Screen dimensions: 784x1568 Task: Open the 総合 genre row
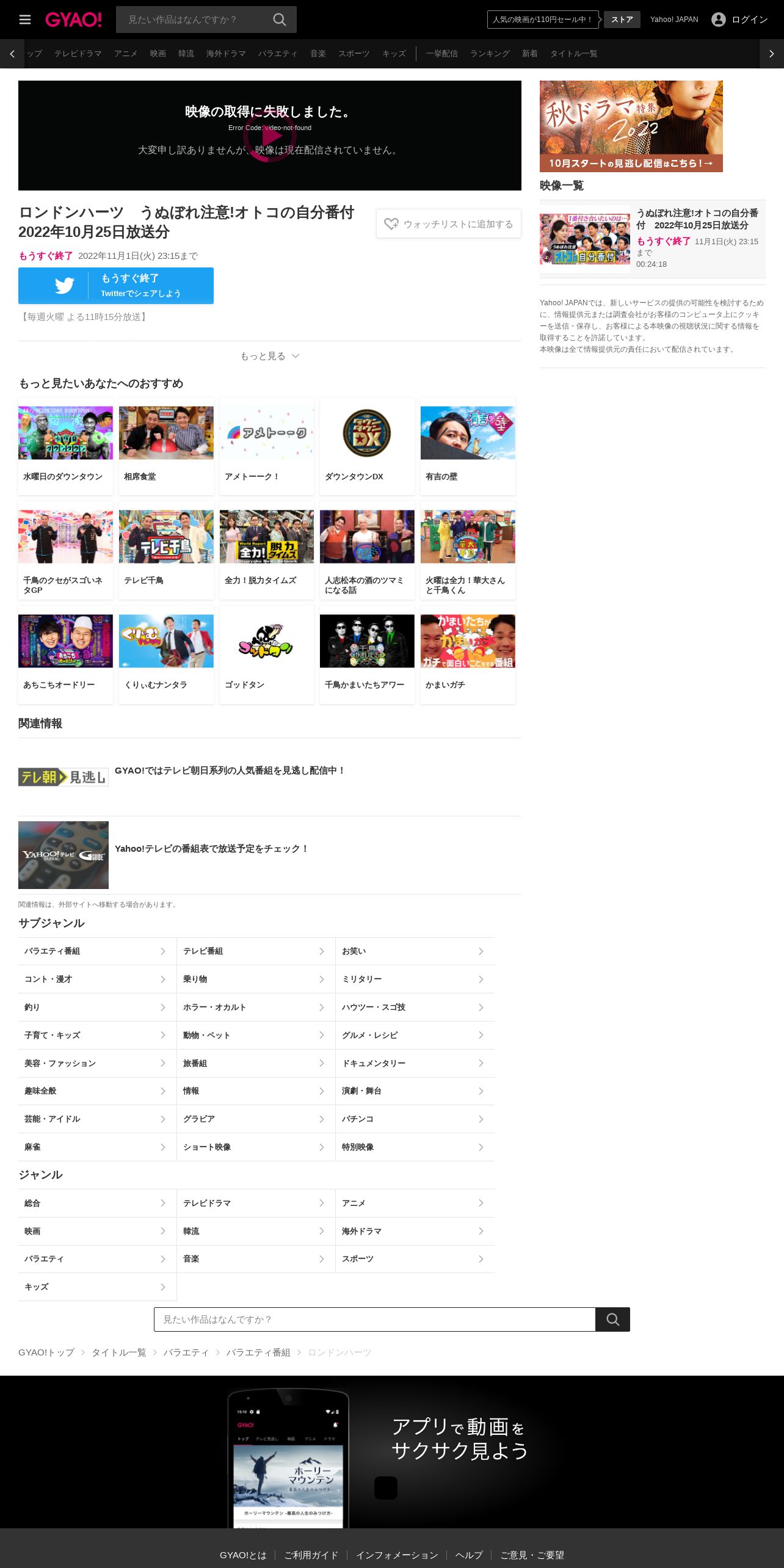[x=97, y=1203]
